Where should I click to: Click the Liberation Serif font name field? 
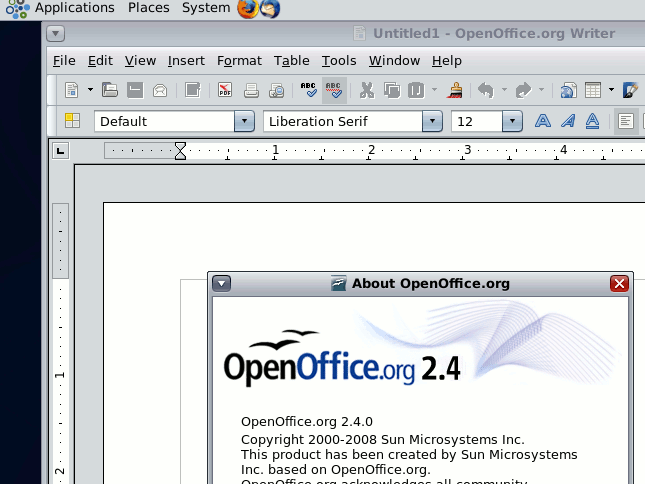point(343,121)
